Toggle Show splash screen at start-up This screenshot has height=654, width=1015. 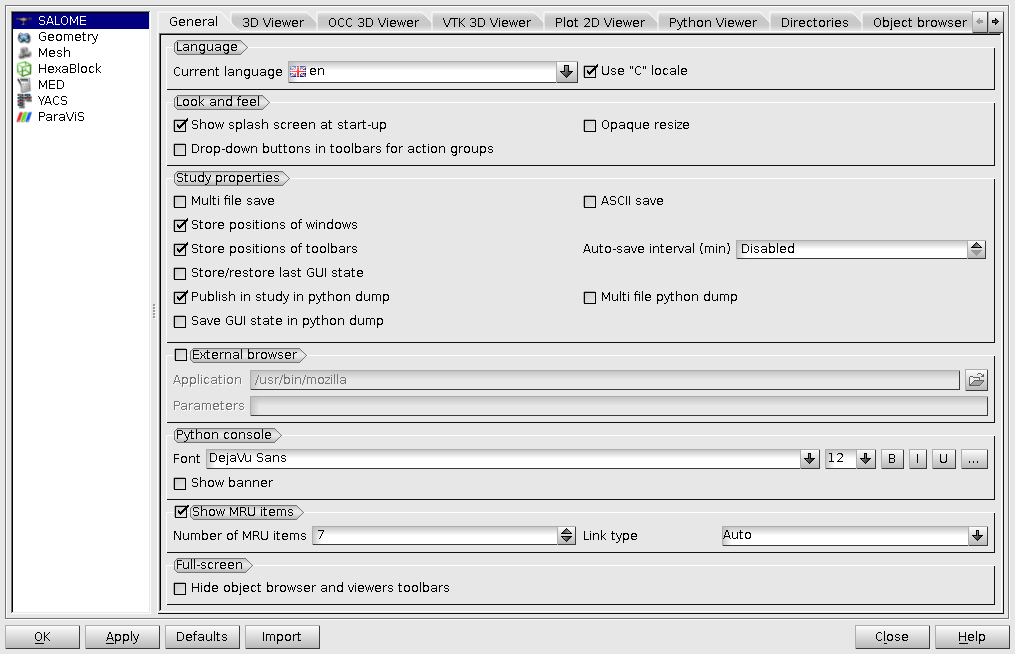coord(181,126)
